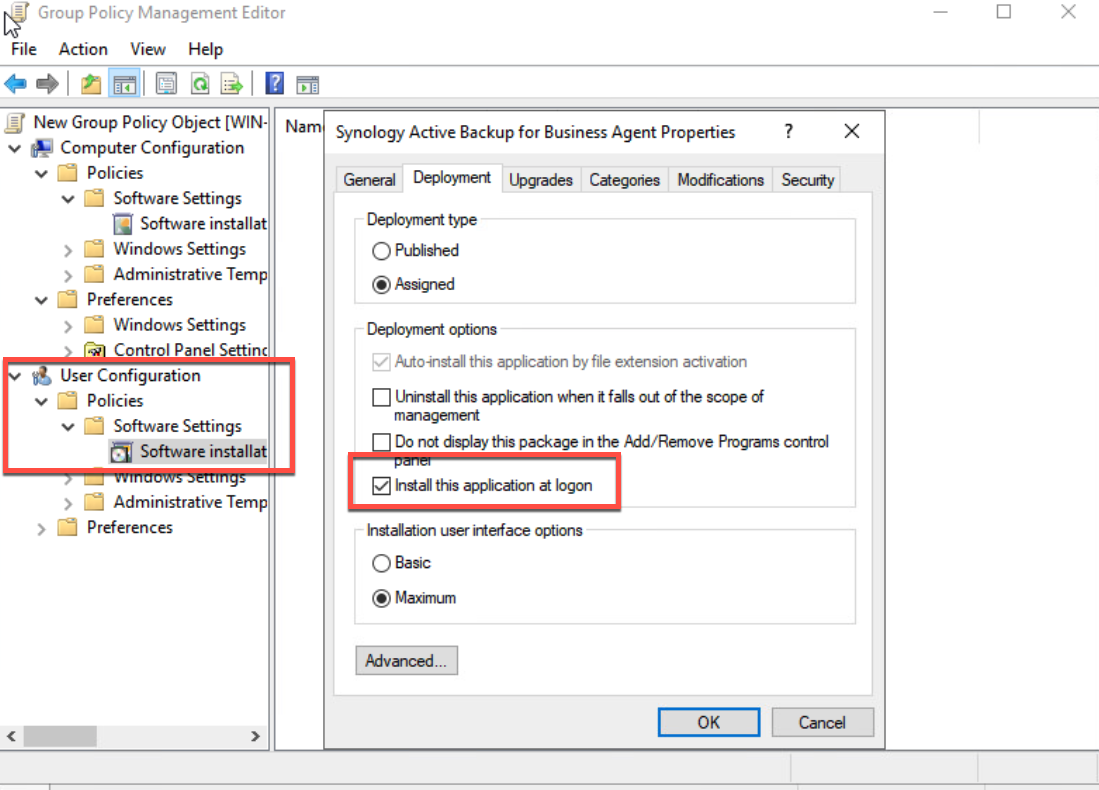Expand Windows Settings under Computer Configuration Policies
This screenshot has width=1099, height=790.
(x=68, y=248)
